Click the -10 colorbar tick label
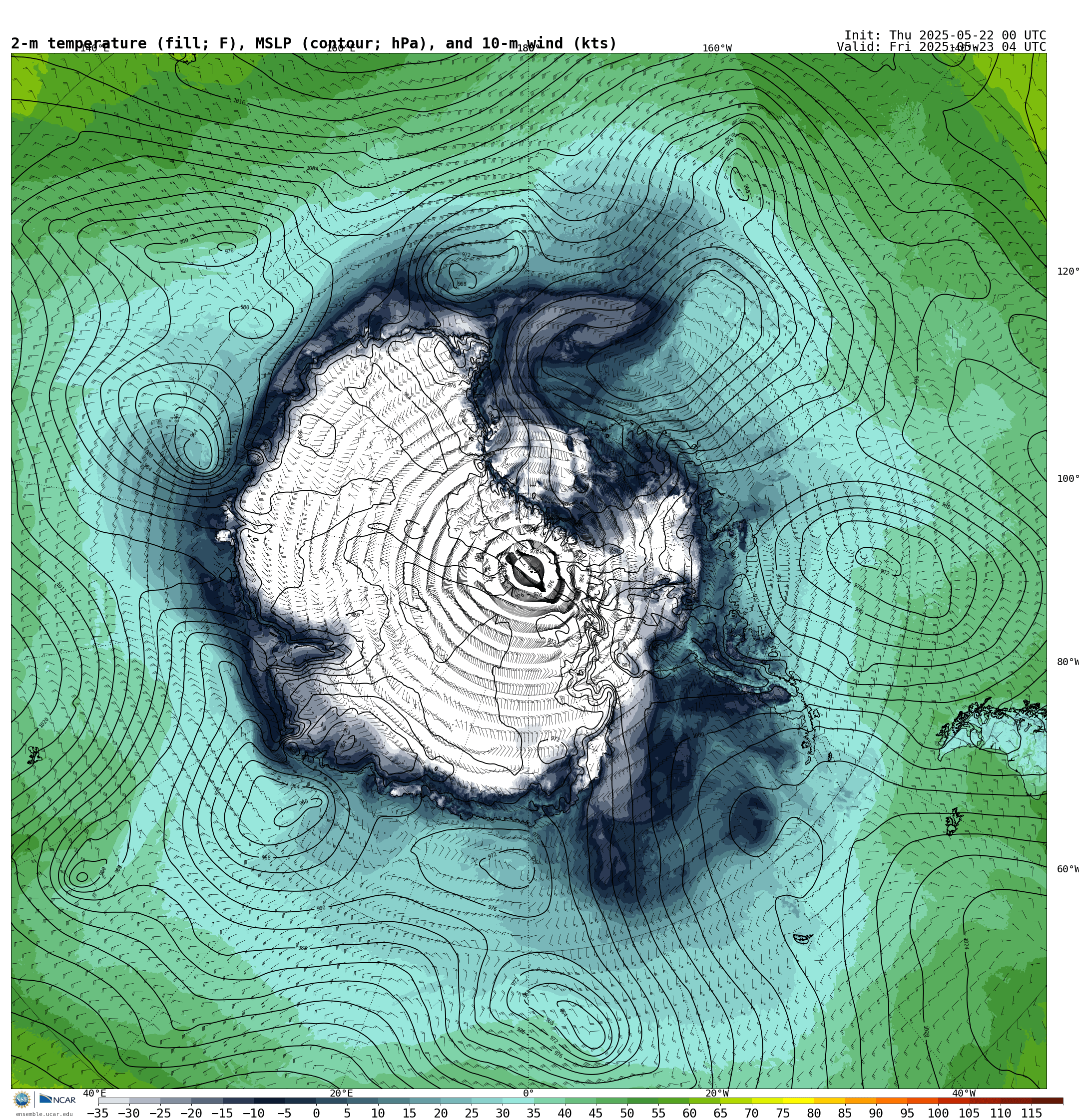Image resolution: width=1079 pixels, height=1120 pixels. 253,1113
